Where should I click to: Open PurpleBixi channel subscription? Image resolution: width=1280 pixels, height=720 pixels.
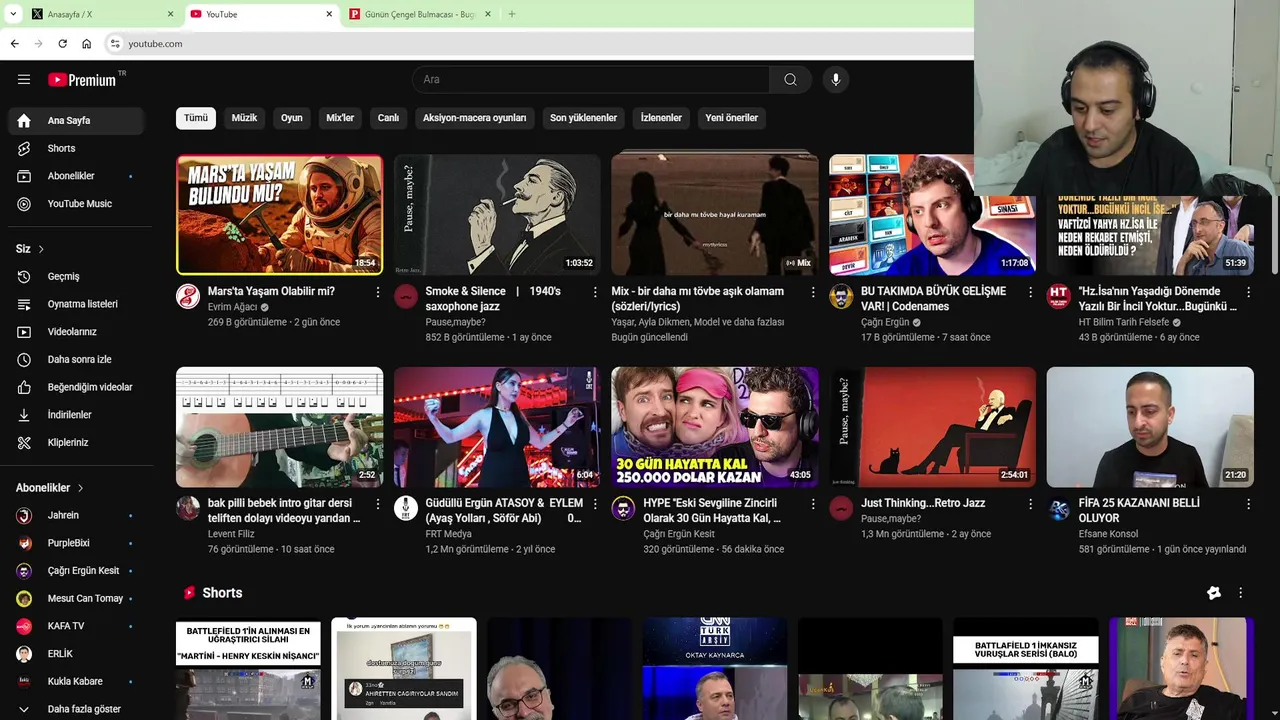coord(76,543)
